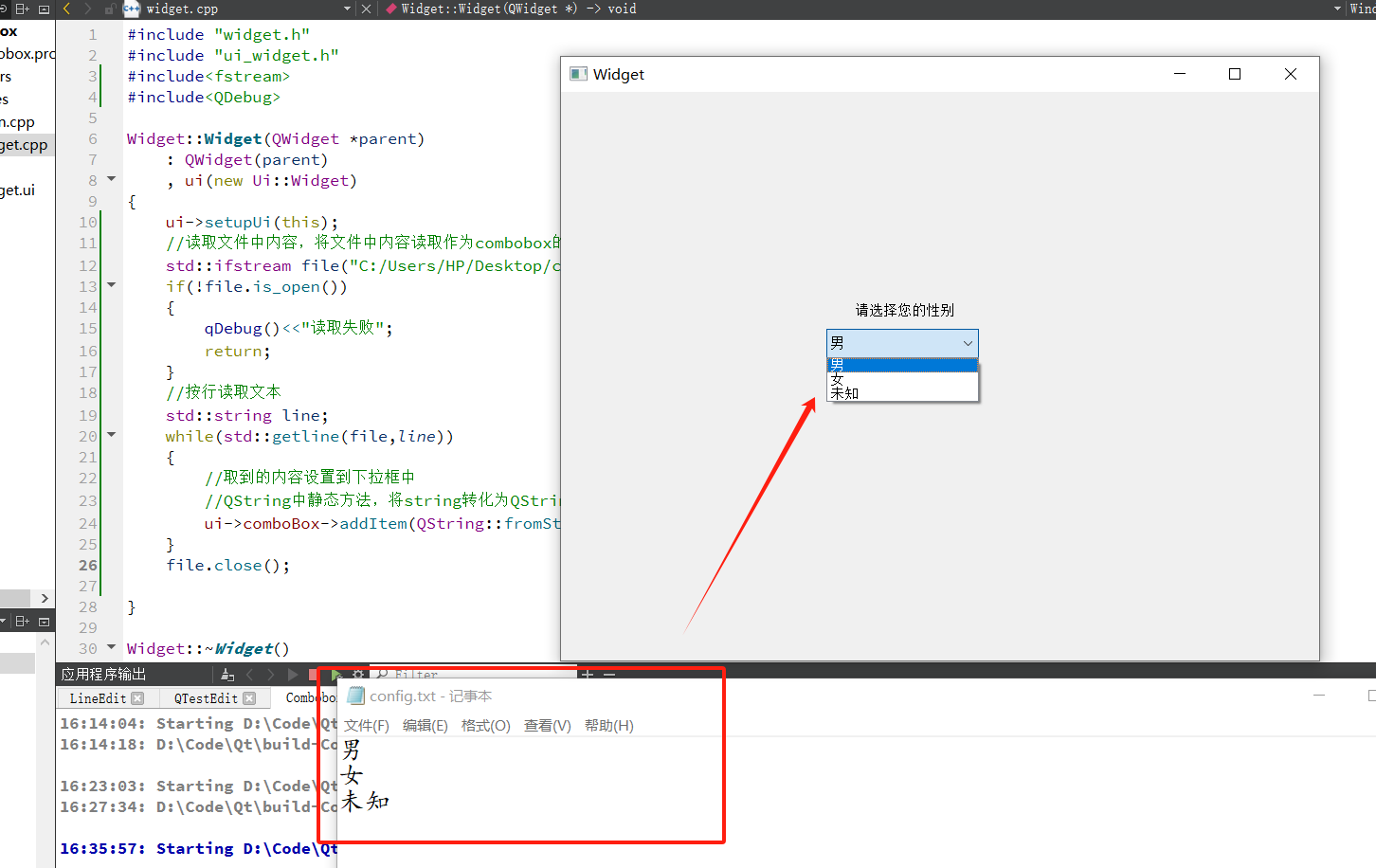The image size is (1376, 868).
Task: Select get.cpp file in project tree
Action: pyautogui.click(x=24, y=145)
